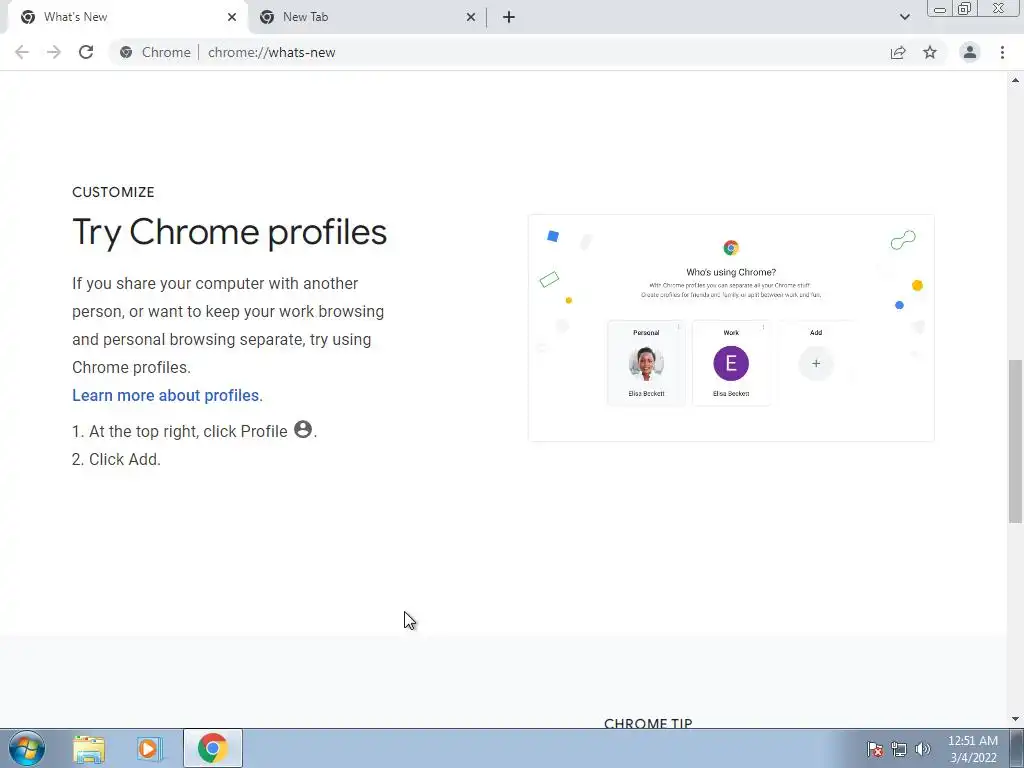Expand the tab search chevron

point(904,17)
